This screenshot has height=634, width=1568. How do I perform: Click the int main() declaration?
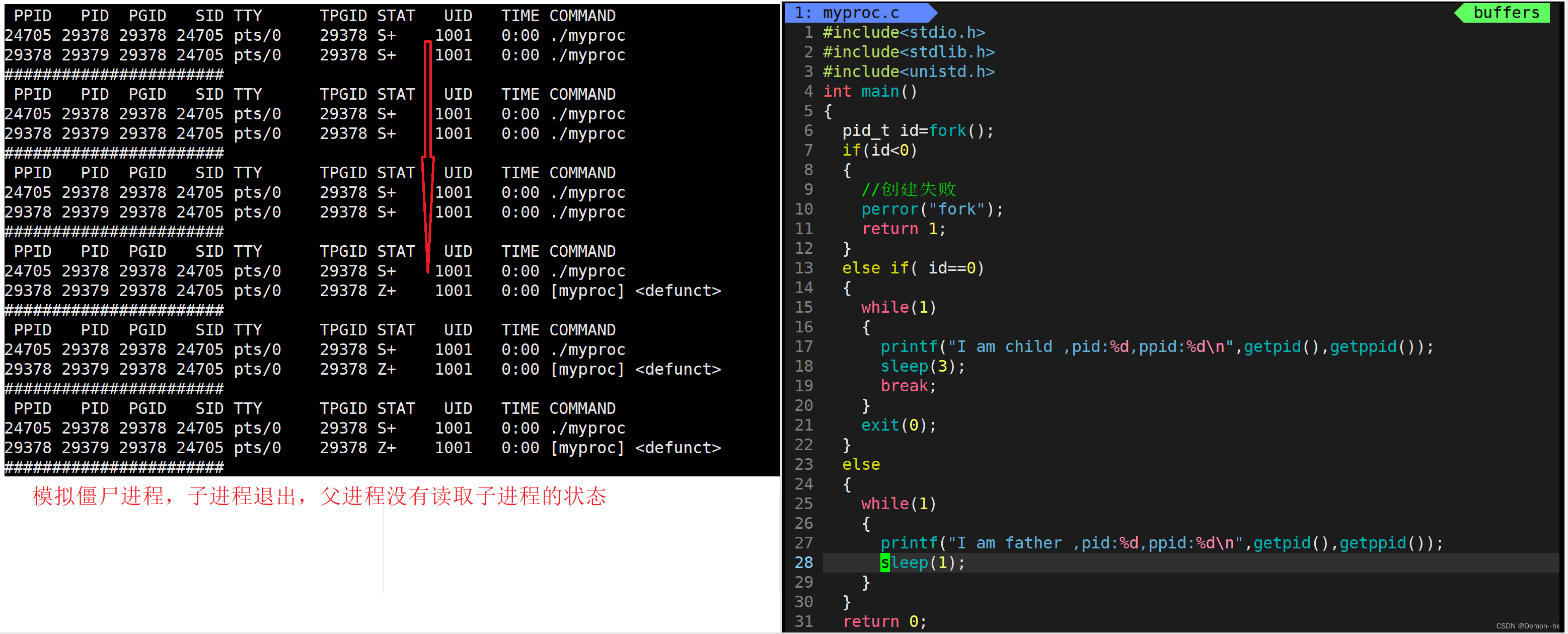[x=869, y=91]
